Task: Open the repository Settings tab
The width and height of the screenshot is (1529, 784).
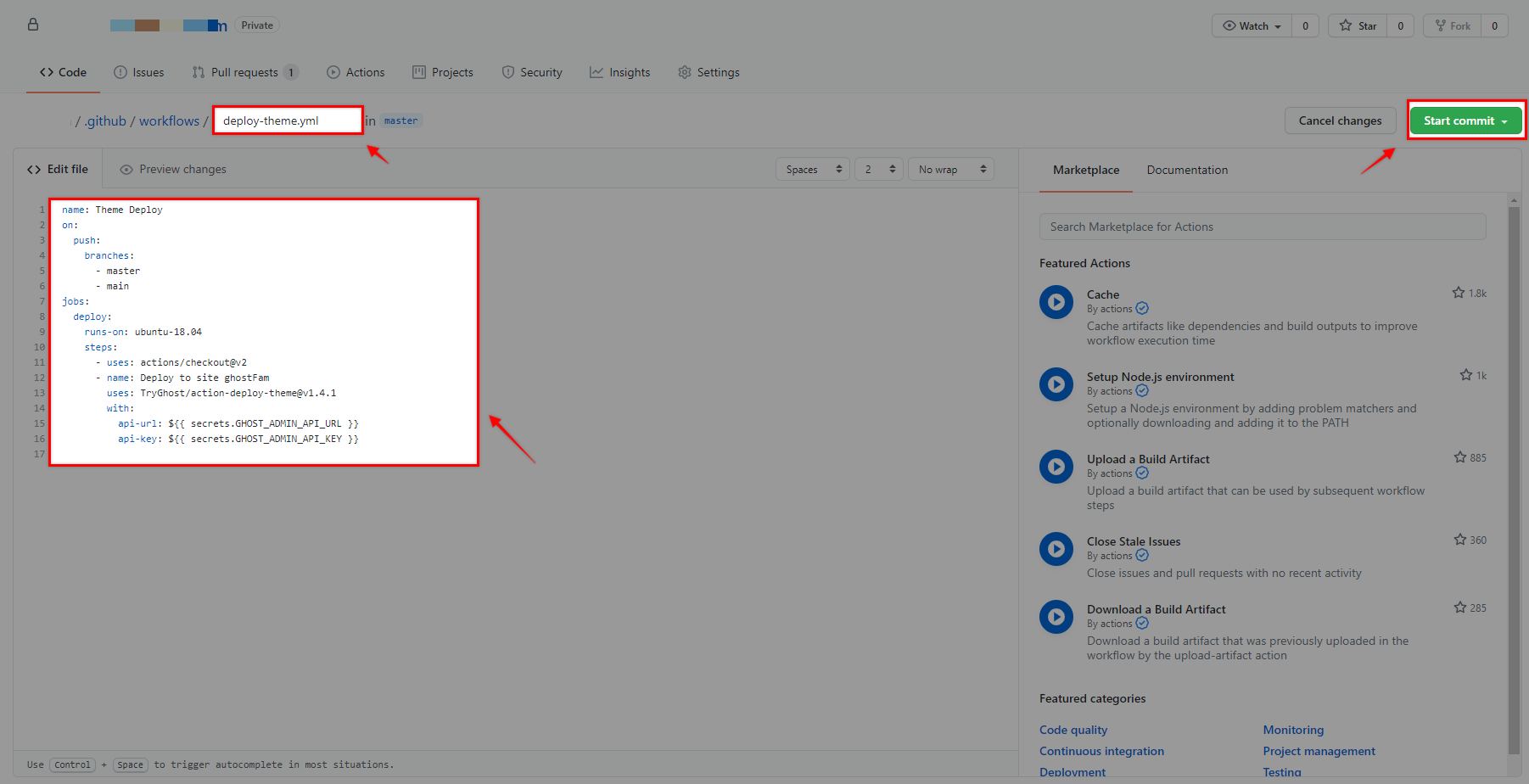Action: 708,72
